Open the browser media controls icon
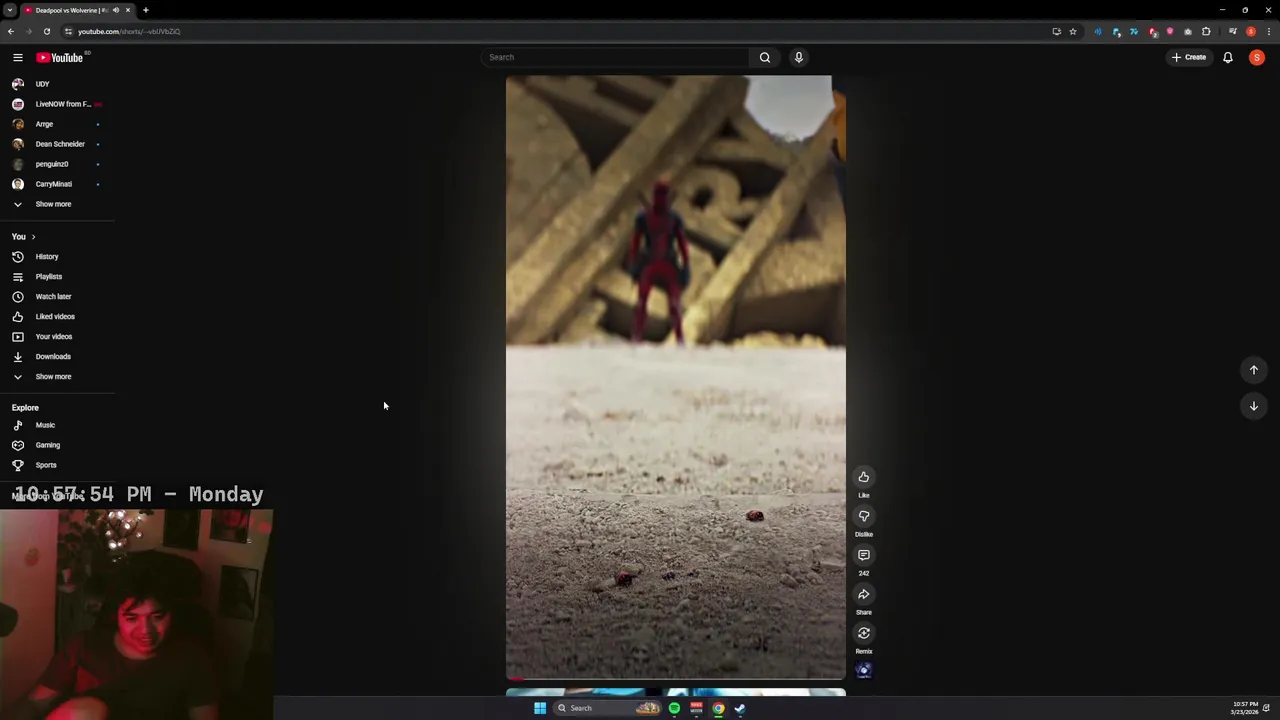The image size is (1280, 720). pyautogui.click(x=1233, y=31)
